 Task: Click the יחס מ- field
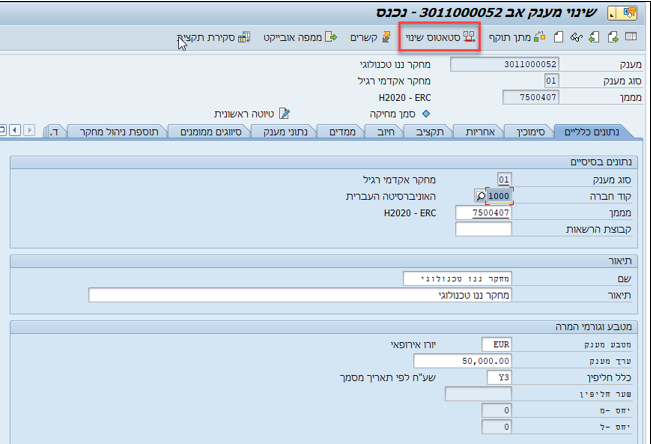click(x=497, y=410)
